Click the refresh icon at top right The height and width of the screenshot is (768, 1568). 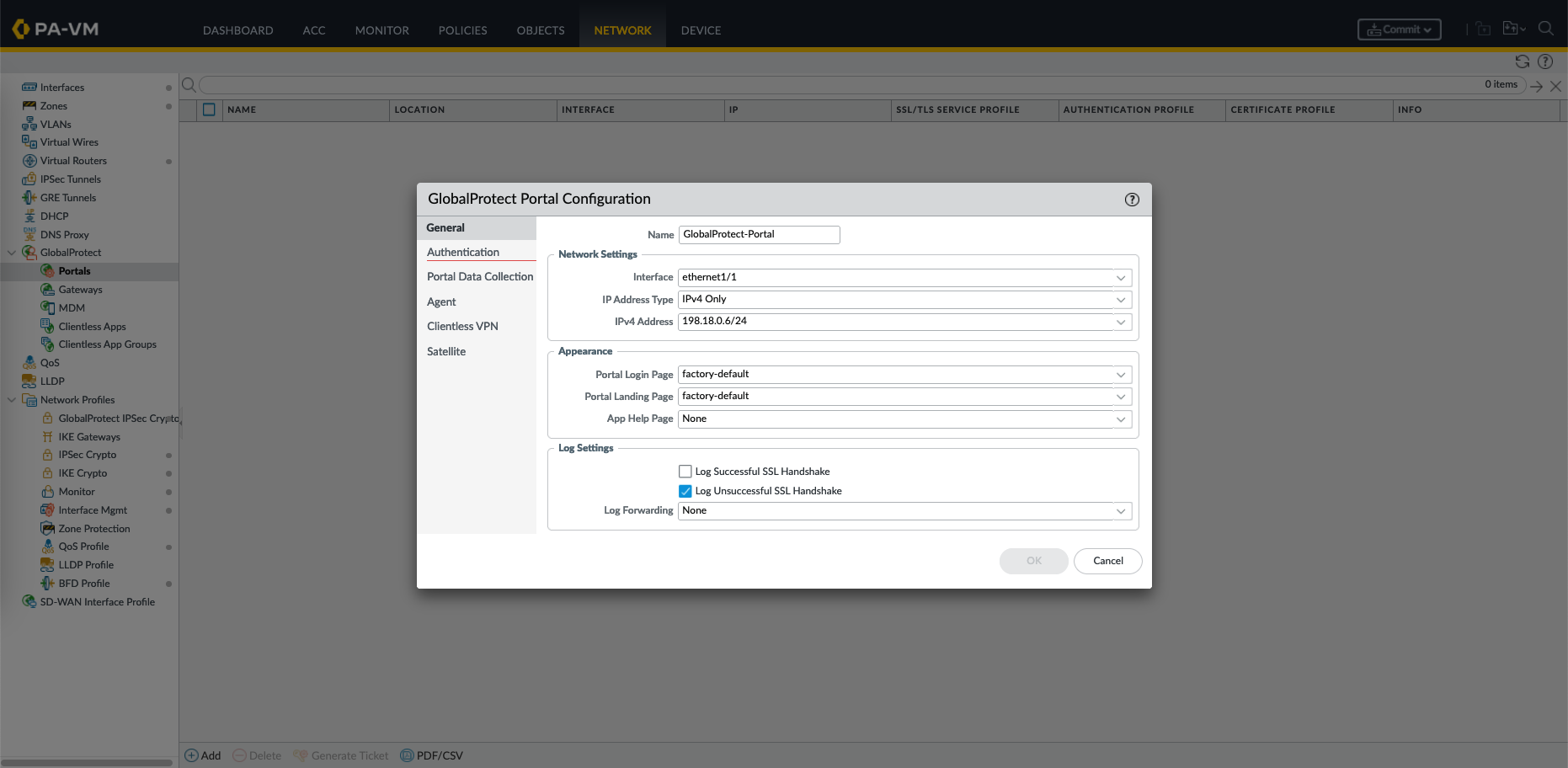click(1522, 61)
